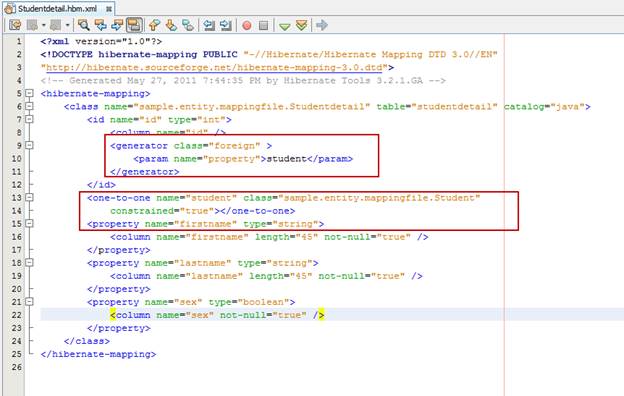Screen dimensions: 624x396
Task: Collapse the hibernate-mapping fold on line 5
Action: point(29,93)
